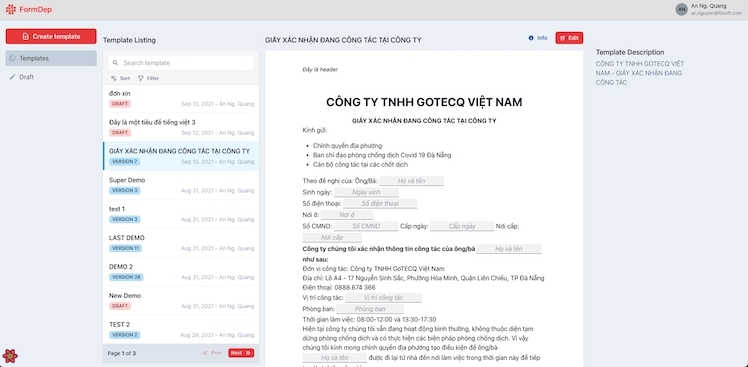Select the New Demo template

click(181, 301)
